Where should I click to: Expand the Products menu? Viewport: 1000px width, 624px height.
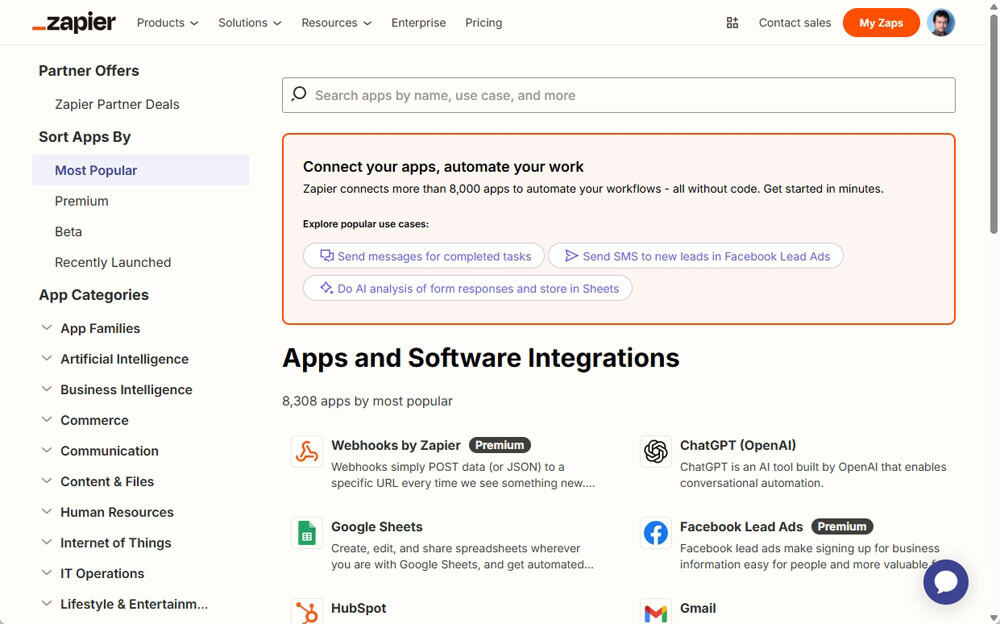pyautogui.click(x=168, y=23)
